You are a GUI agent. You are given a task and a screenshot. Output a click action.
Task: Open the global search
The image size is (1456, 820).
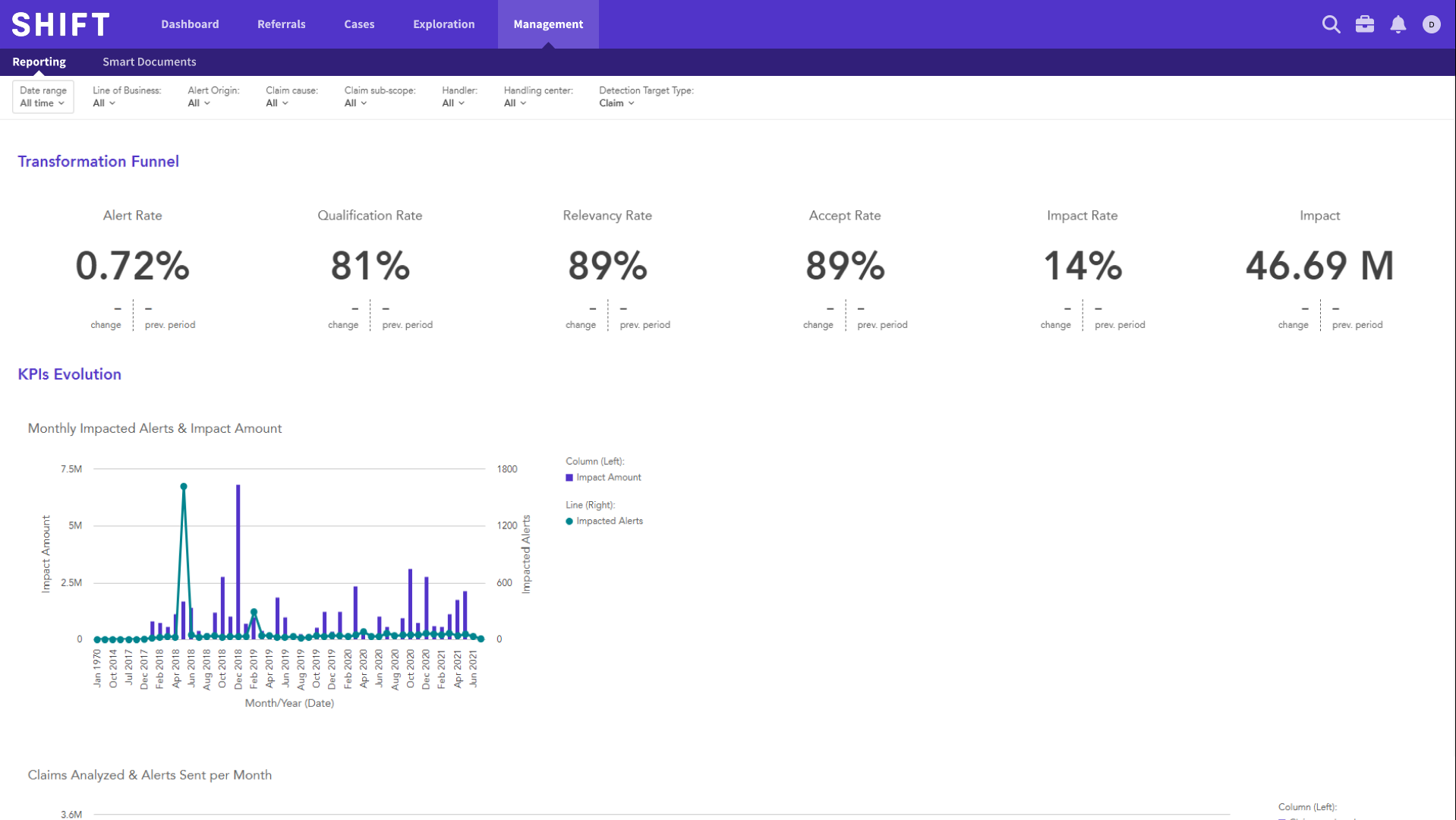[x=1331, y=24]
